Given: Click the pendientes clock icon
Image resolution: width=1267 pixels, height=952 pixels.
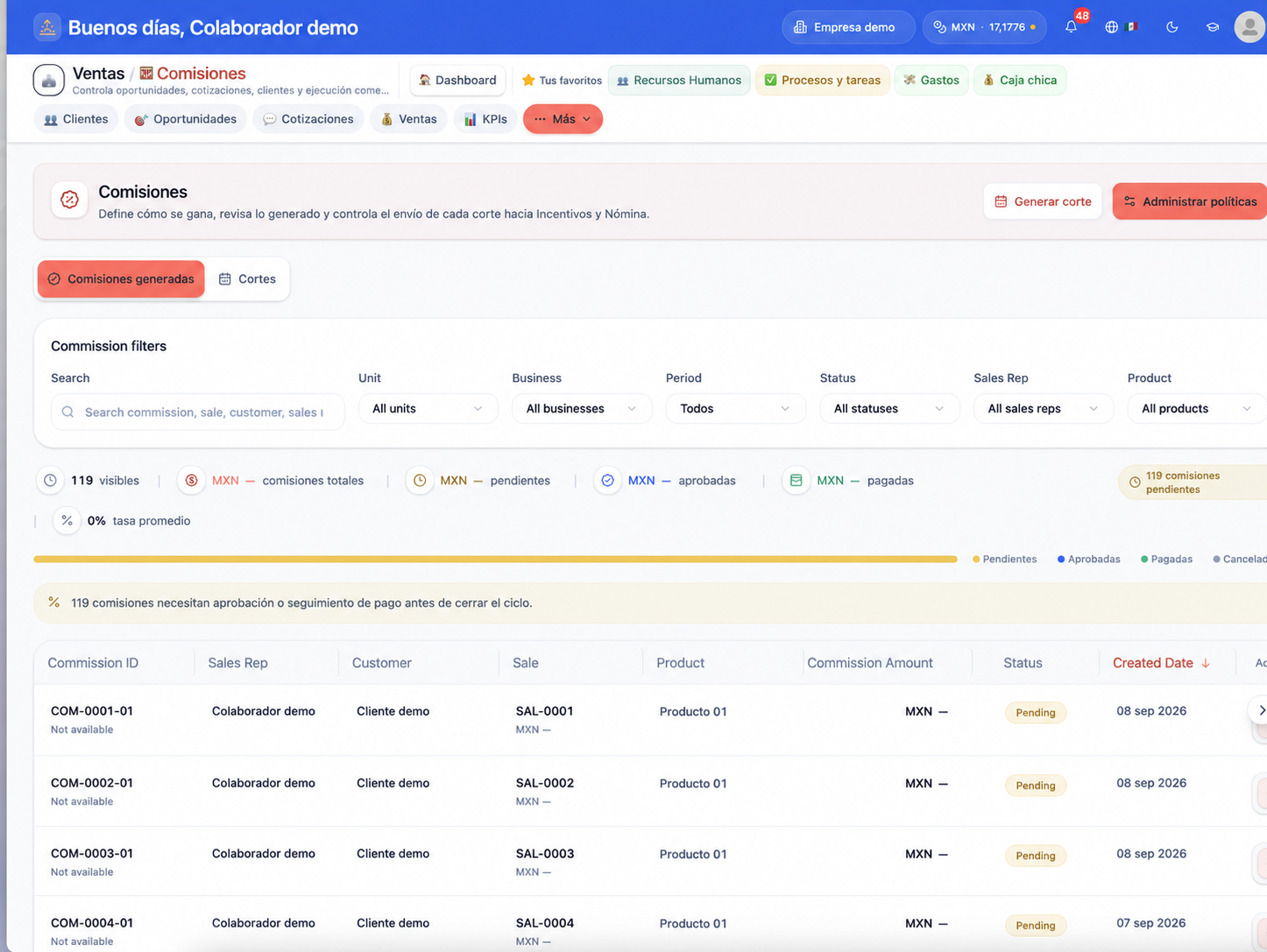Looking at the screenshot, I should [420, 480].
